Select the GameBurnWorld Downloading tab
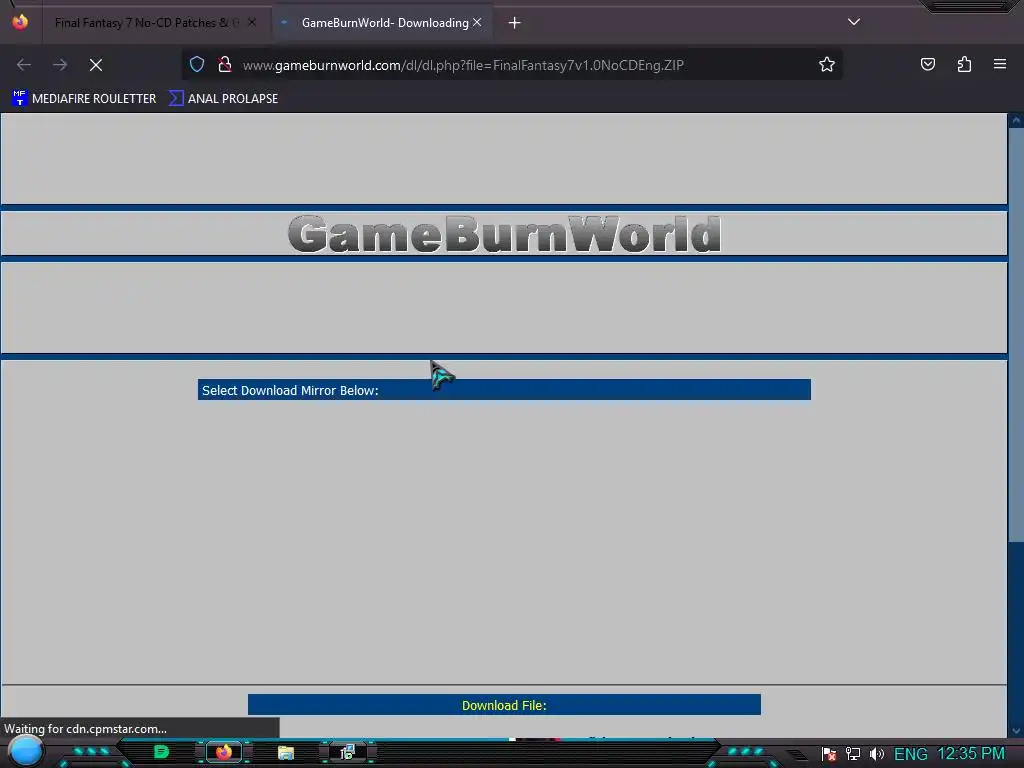1024x768 pixels. [x=385, y=23]
